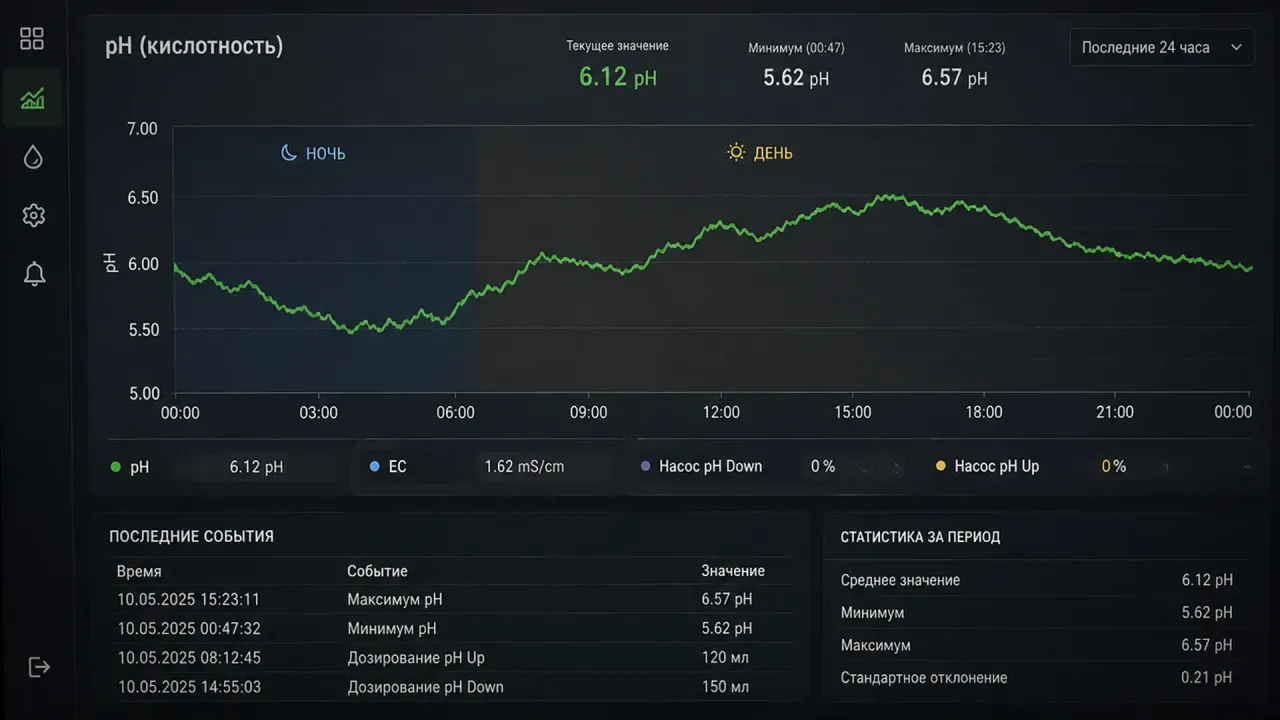Click the Значение column header
Image resolution: width=1280 pixels, height=720 pixels.
click(733, 571)
